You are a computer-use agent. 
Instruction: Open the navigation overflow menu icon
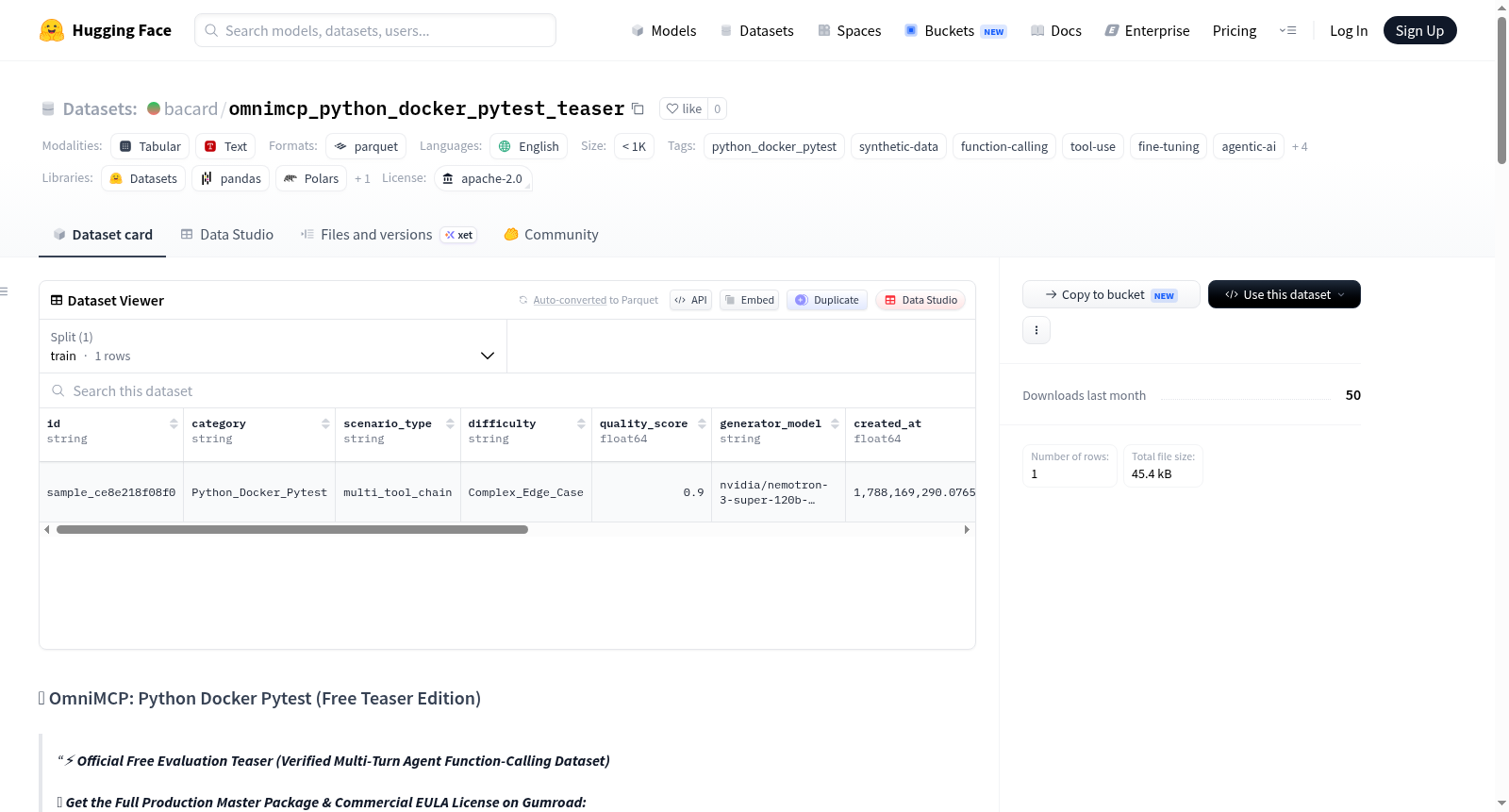[x=1287, y=30]
